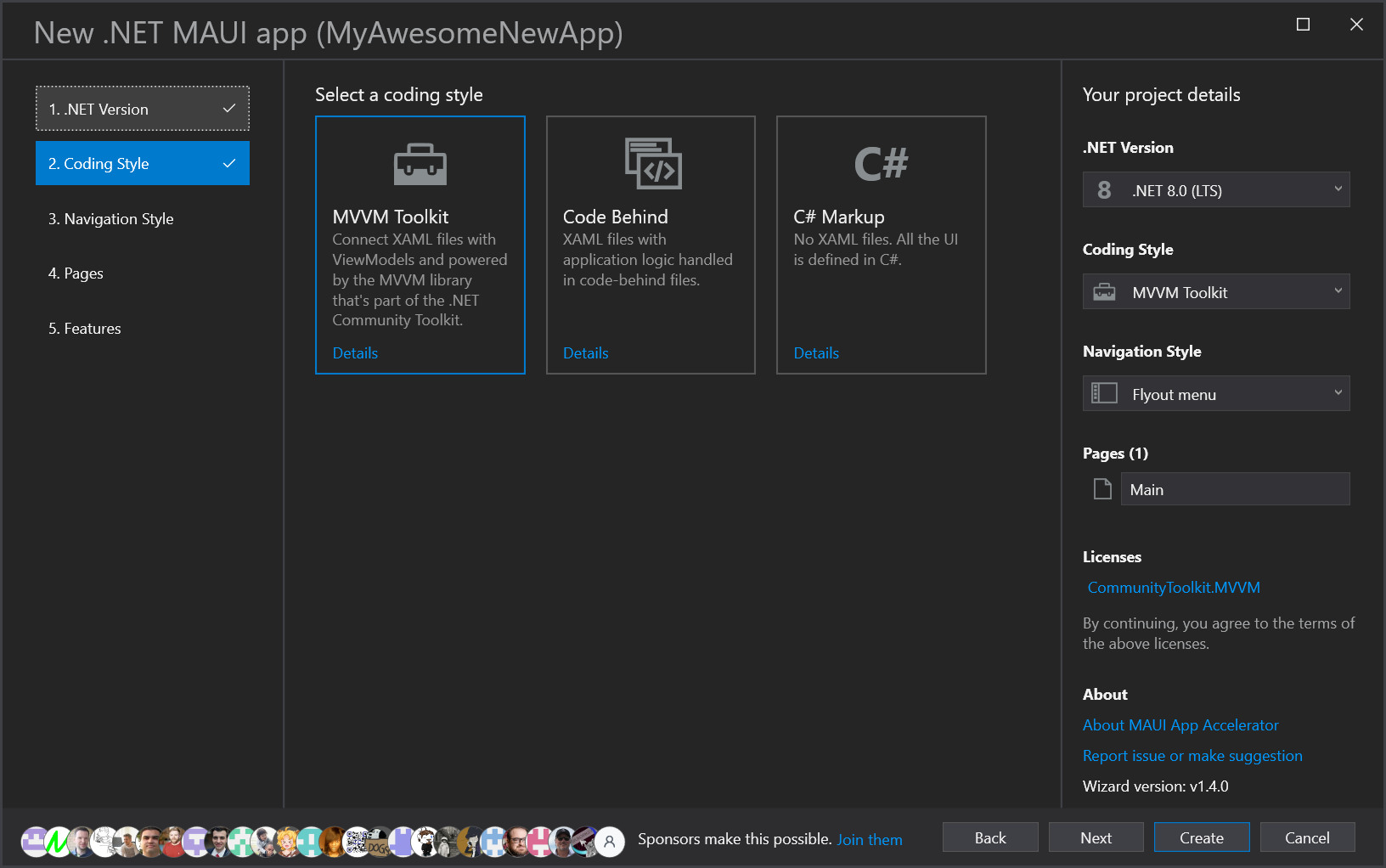Select the C# Markup coding style title
Viewport: 1386px width, 868px height.
pos(839,217)
